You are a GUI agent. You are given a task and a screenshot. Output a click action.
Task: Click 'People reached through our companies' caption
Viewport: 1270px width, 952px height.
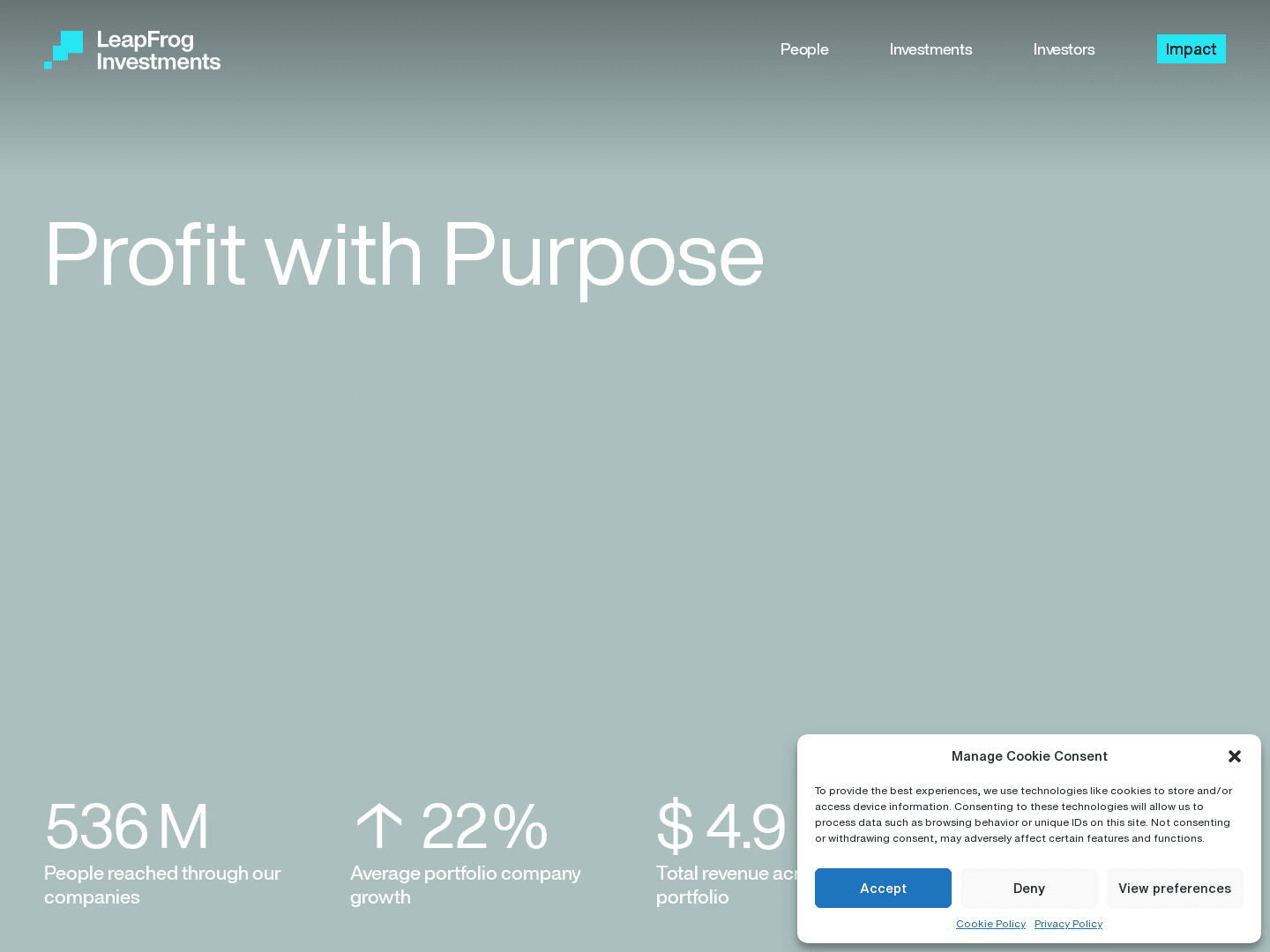(162, 884)
